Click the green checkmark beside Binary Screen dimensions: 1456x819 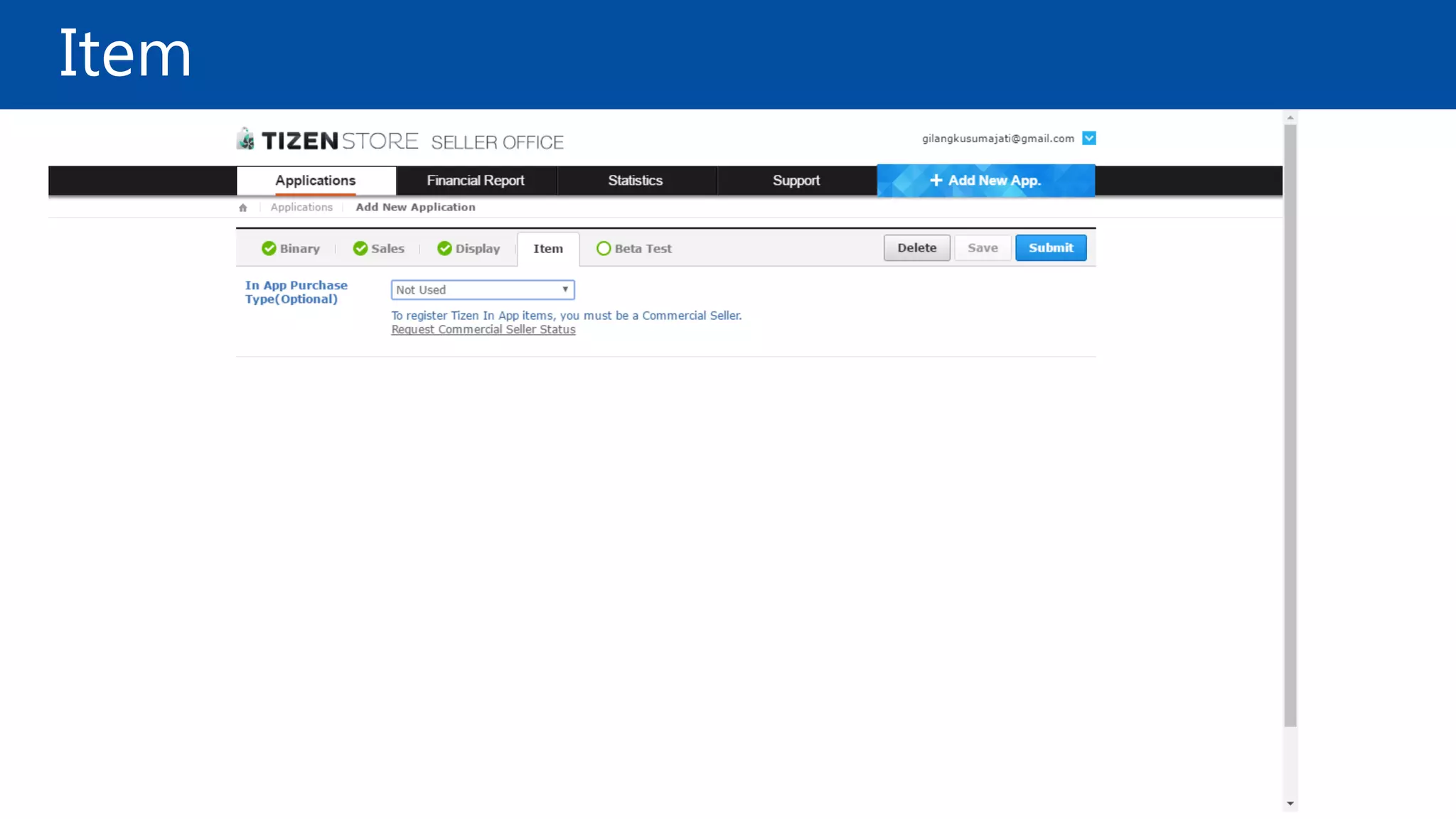click(x=269, y=248)
